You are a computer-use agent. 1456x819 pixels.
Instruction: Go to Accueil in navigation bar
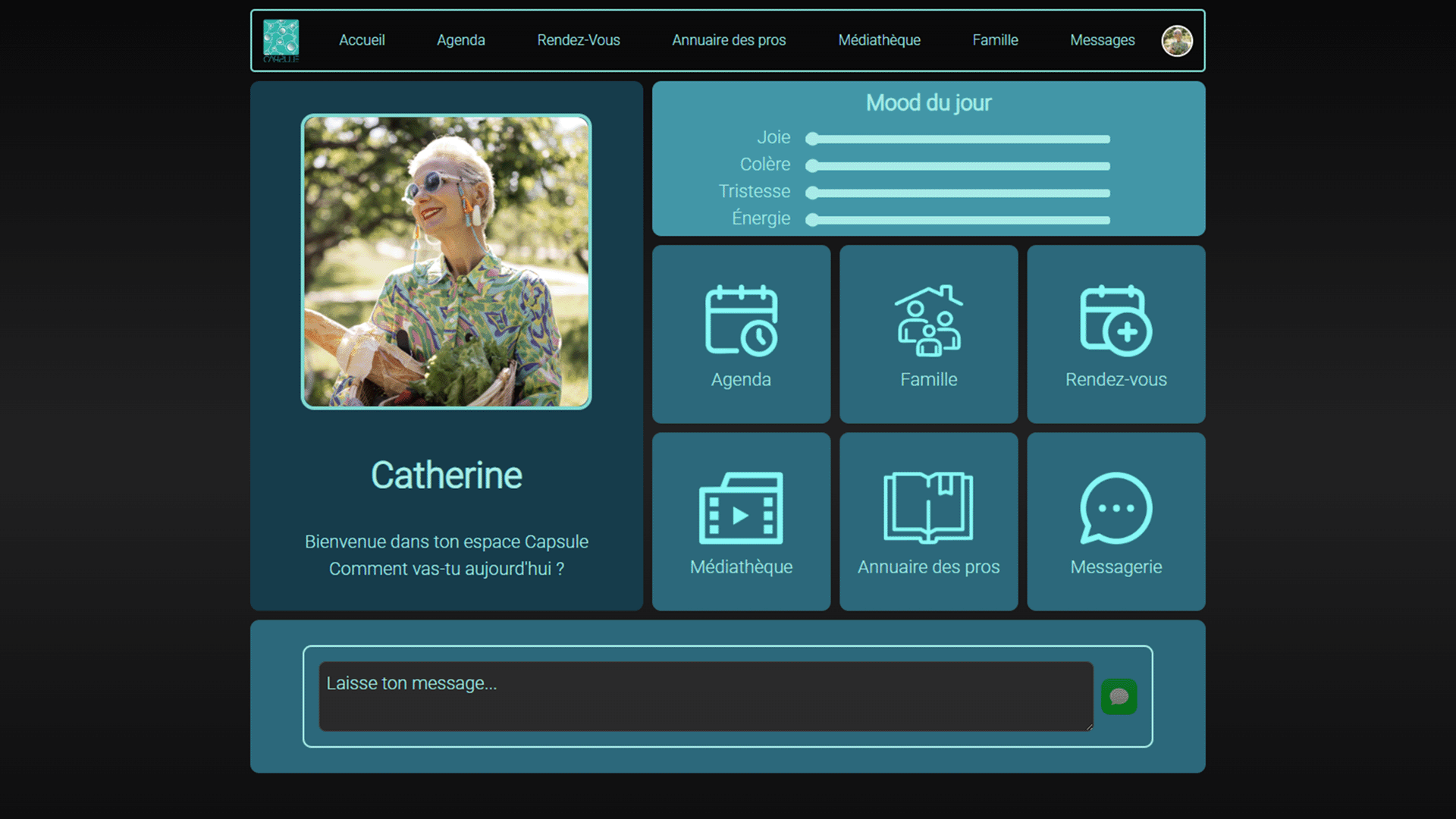[362, 40]
